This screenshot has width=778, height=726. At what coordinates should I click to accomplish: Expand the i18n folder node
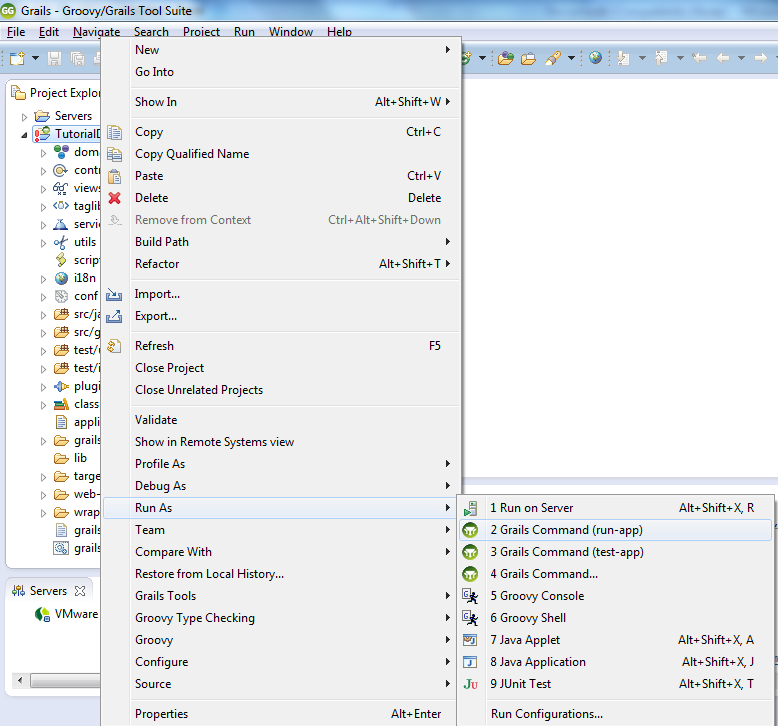[x=43, y=279]
